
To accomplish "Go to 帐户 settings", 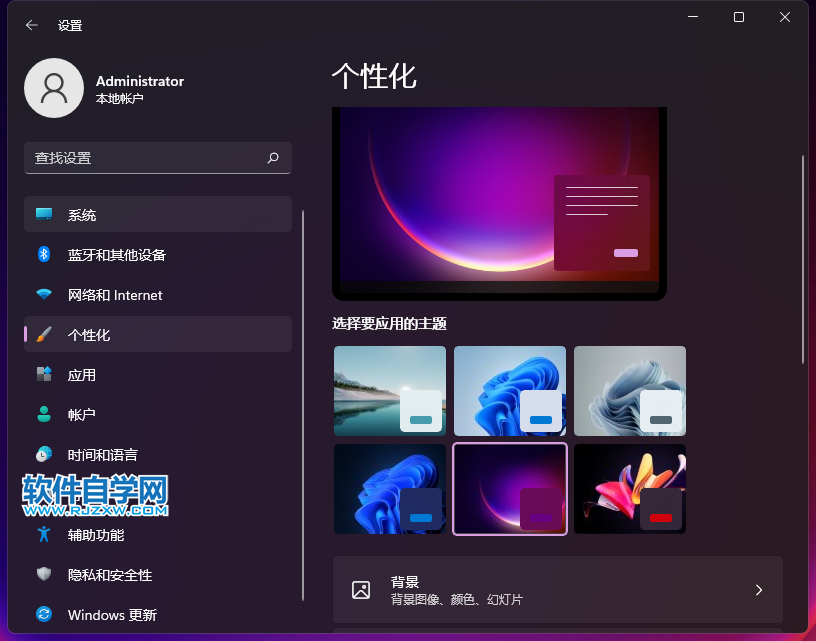I will (158, 414).
